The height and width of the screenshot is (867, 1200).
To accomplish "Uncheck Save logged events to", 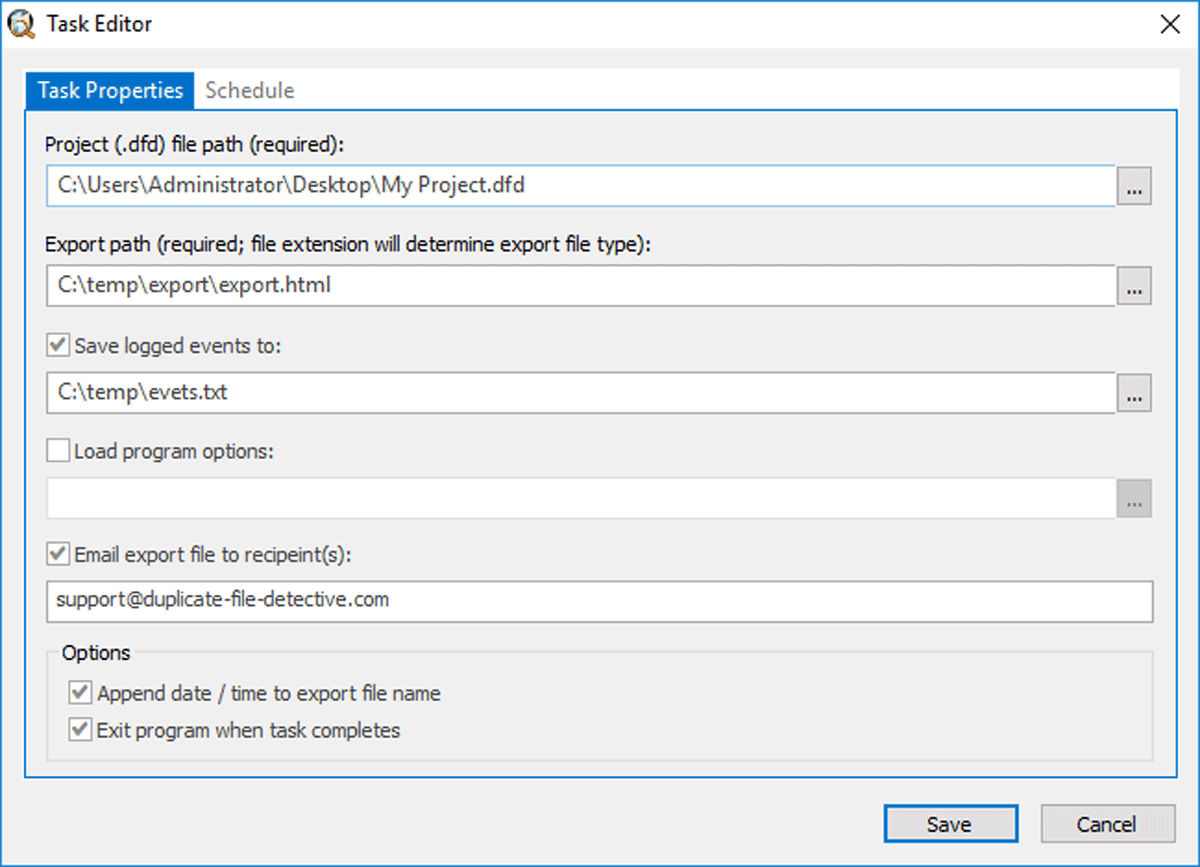I will [x=60, y=345].
